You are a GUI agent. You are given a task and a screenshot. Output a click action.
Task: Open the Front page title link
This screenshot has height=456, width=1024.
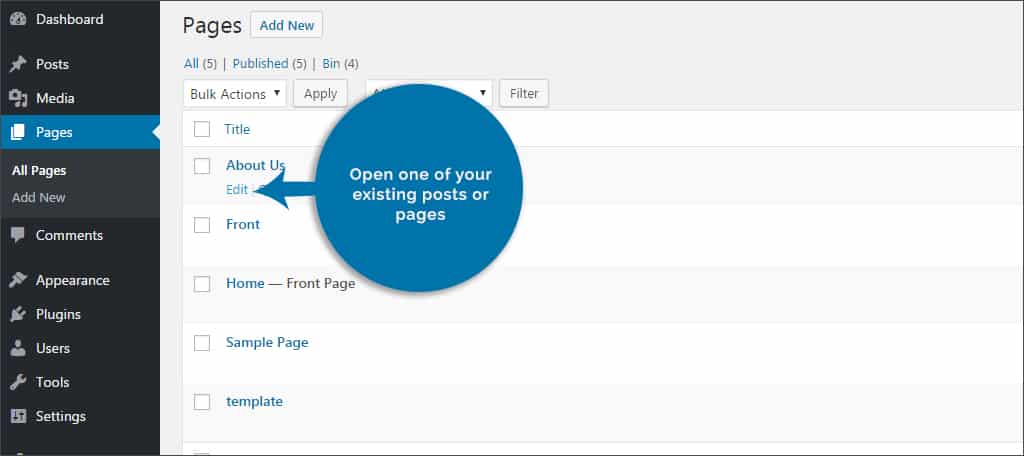click(x=243, y=224)
